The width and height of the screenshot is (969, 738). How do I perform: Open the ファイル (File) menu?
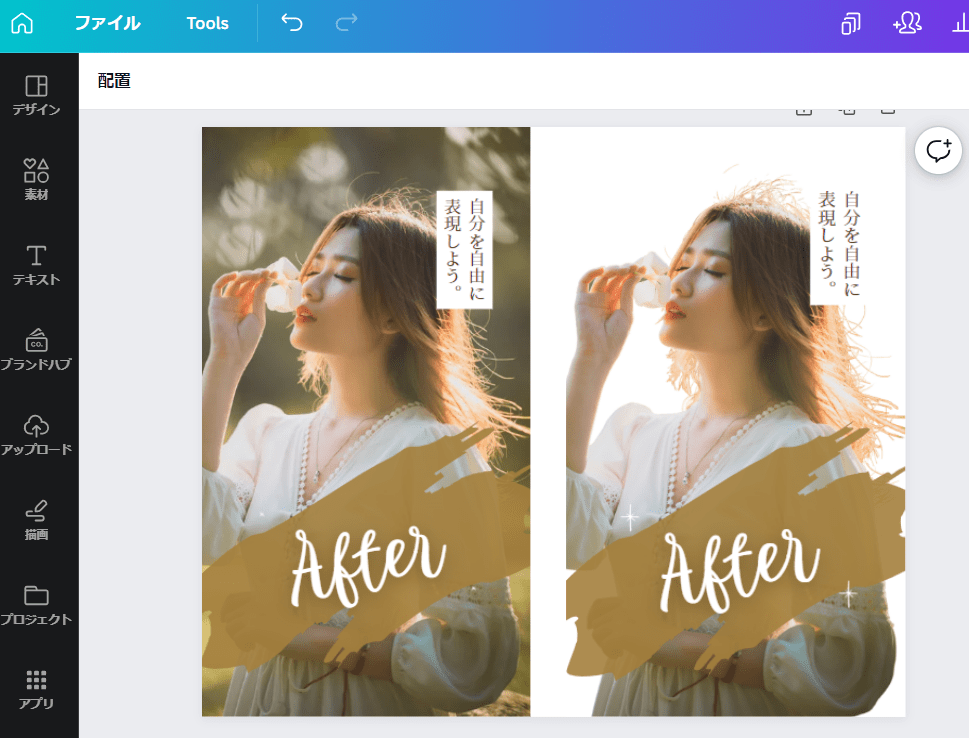(x=107, y=24)
